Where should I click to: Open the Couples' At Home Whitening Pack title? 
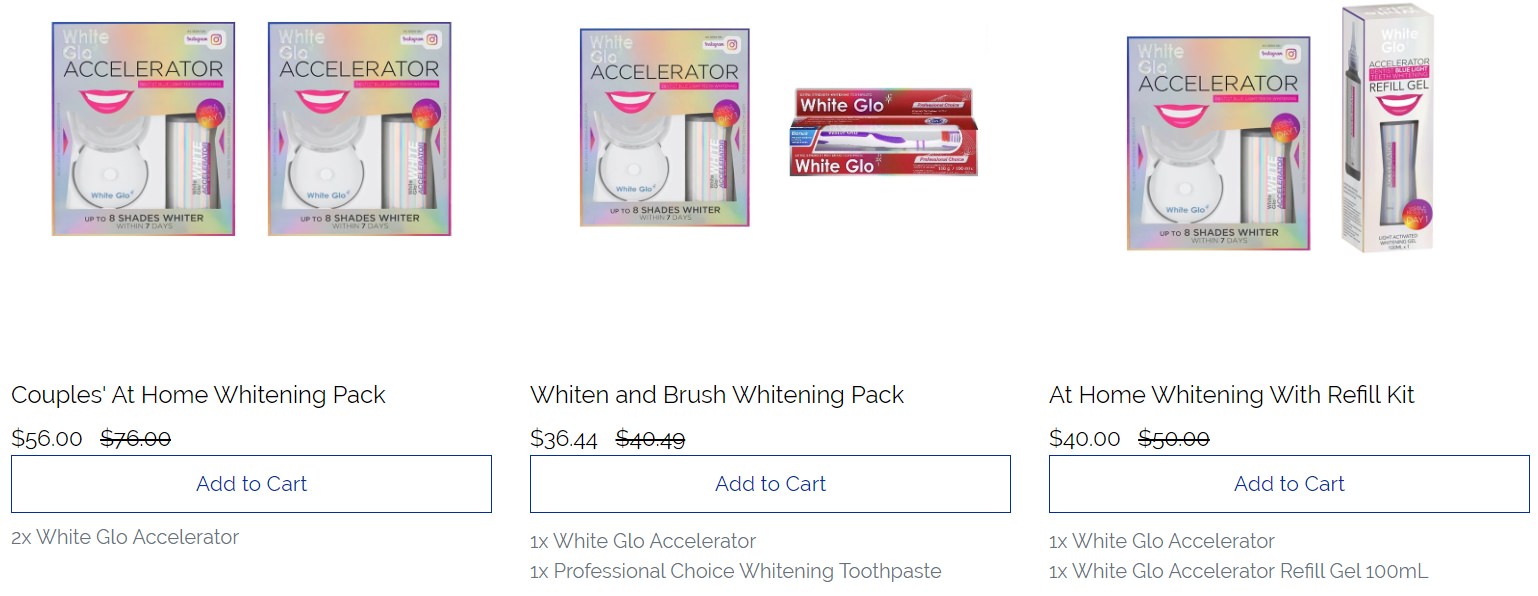coord(198,395)
